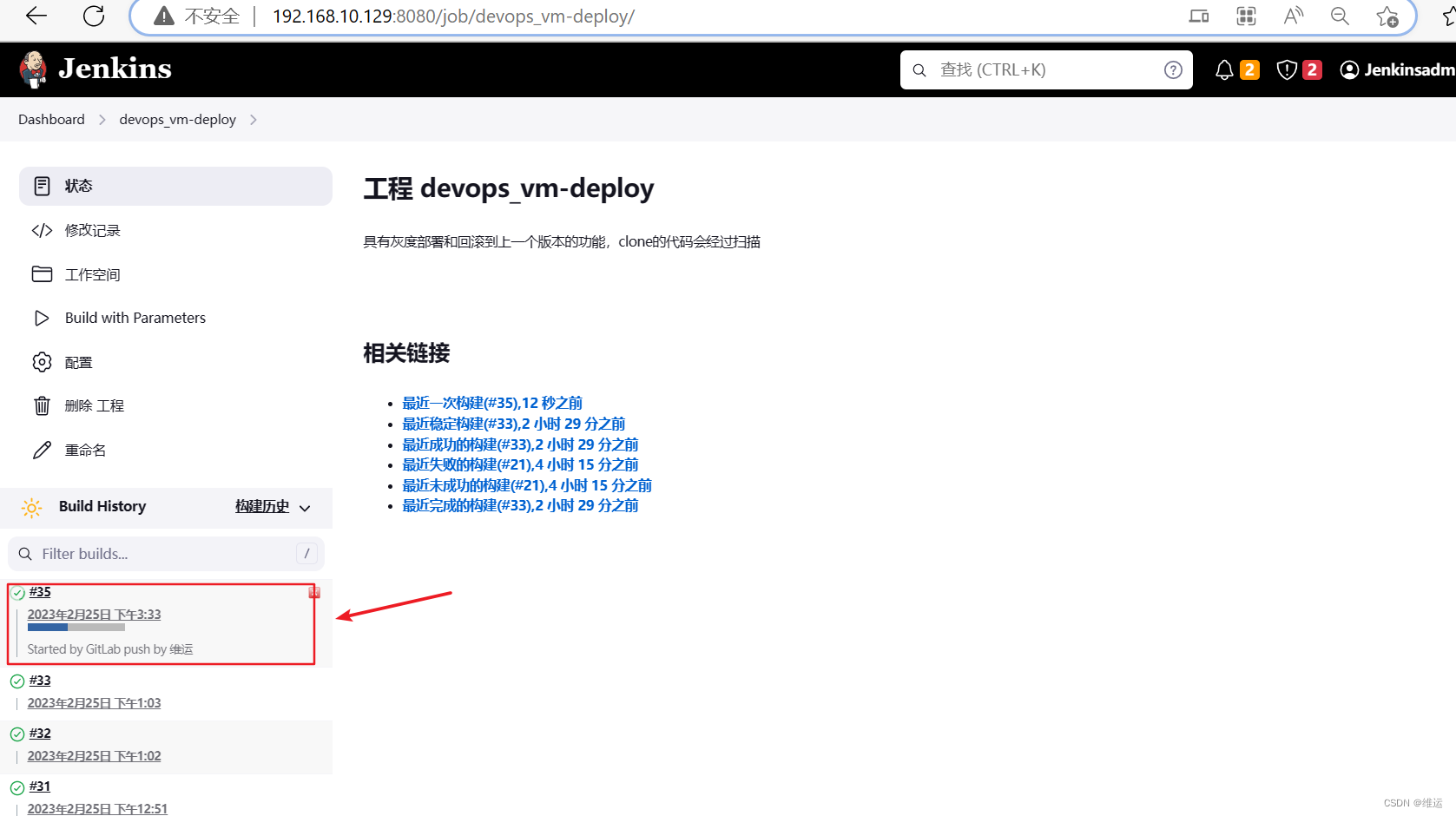Open the security shield warnings icon
The image size is (1456, 816).
tap(1287, 70)
